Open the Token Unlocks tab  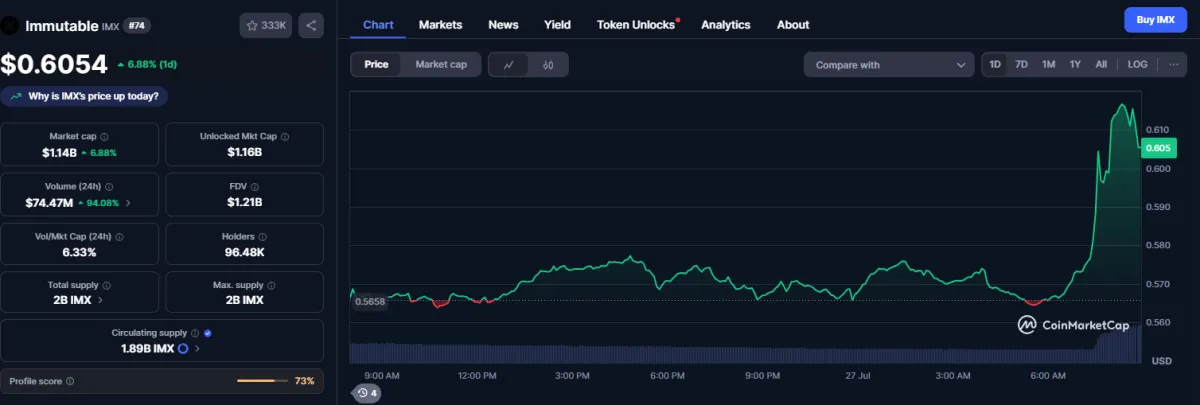(636, 24)
